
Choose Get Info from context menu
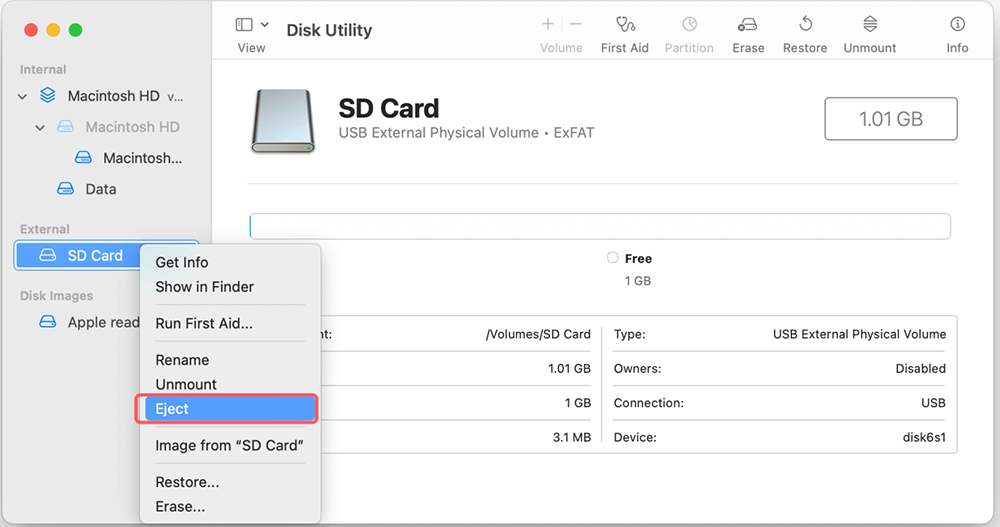(182, 262)
